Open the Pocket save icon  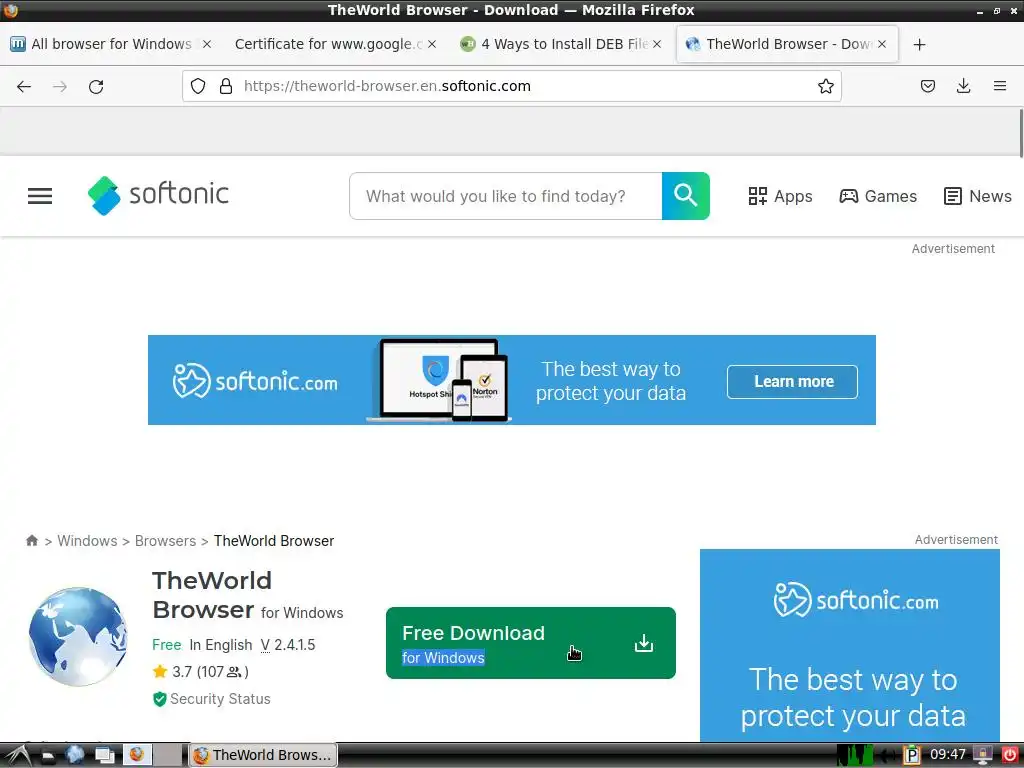coord(927,86)
